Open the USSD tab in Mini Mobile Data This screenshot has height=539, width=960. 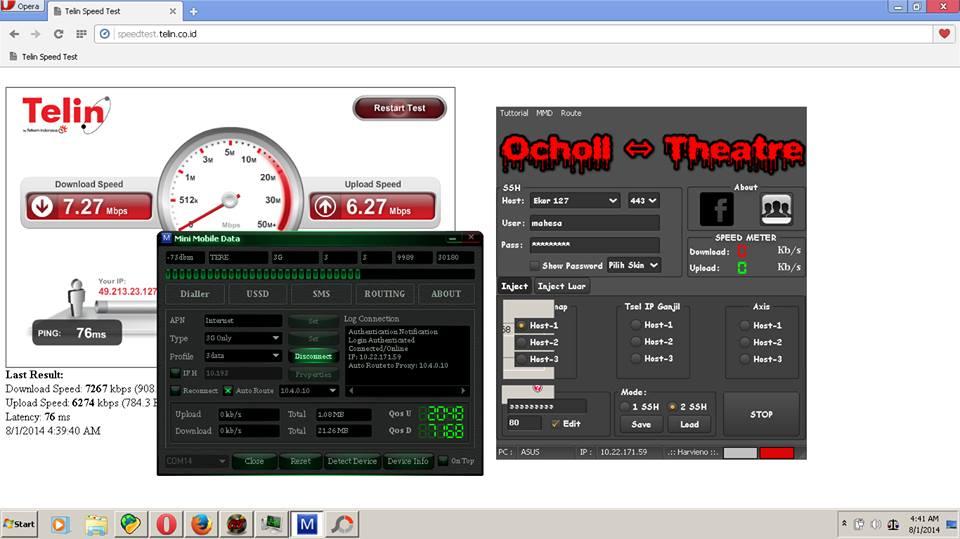(258, 294)
